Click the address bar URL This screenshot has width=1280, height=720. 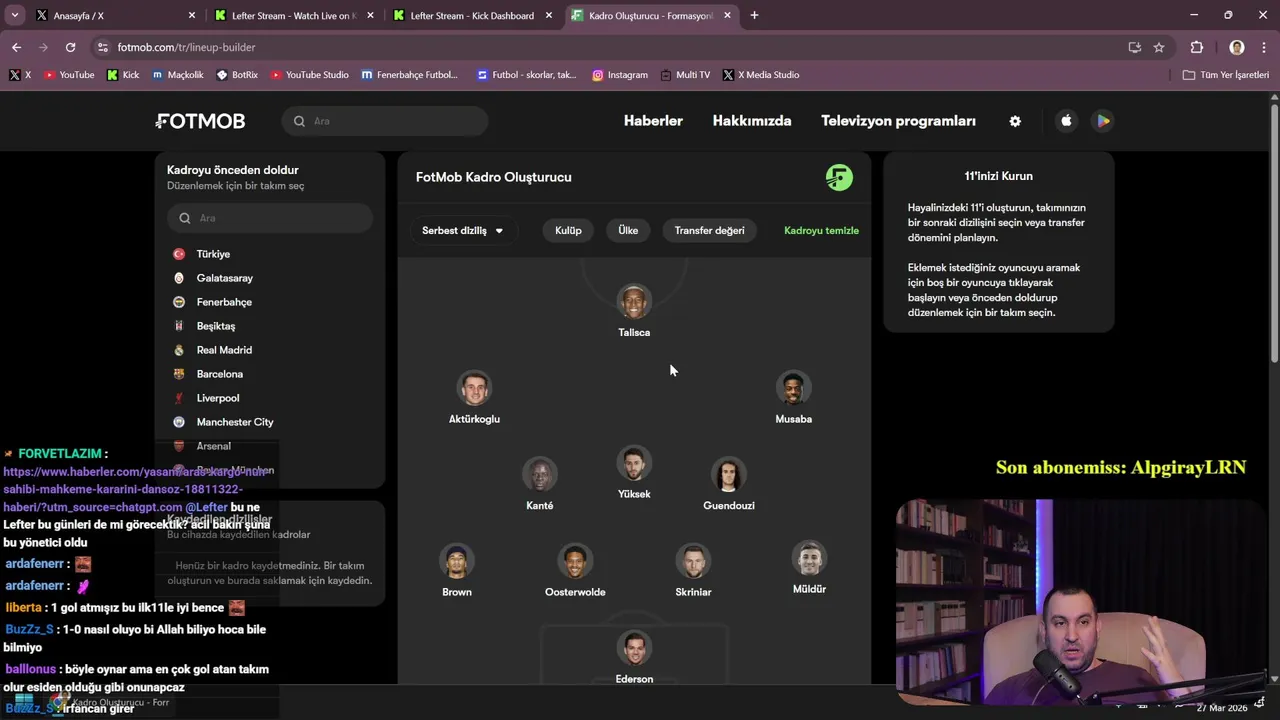click(186, 47)
